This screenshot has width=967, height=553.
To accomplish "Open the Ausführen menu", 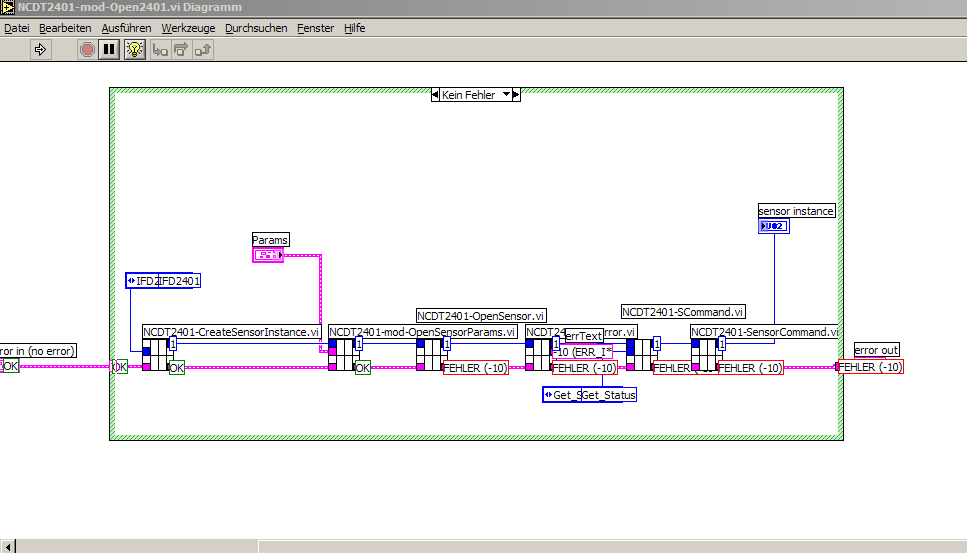I will tap(126, 28).
